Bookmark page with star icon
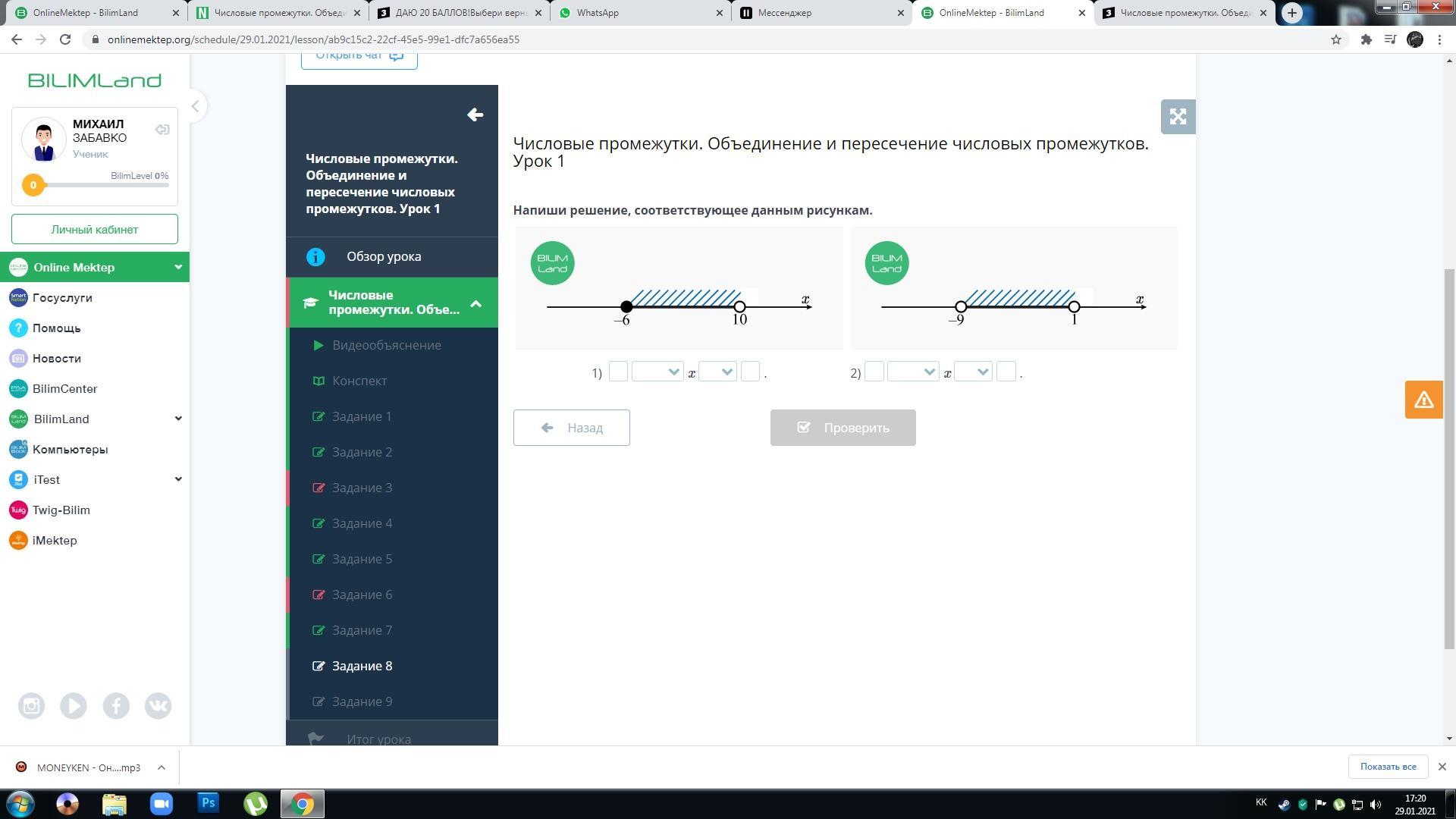Image resolution: width=1456 pixels, height=819 pixels. (1336, 39)
